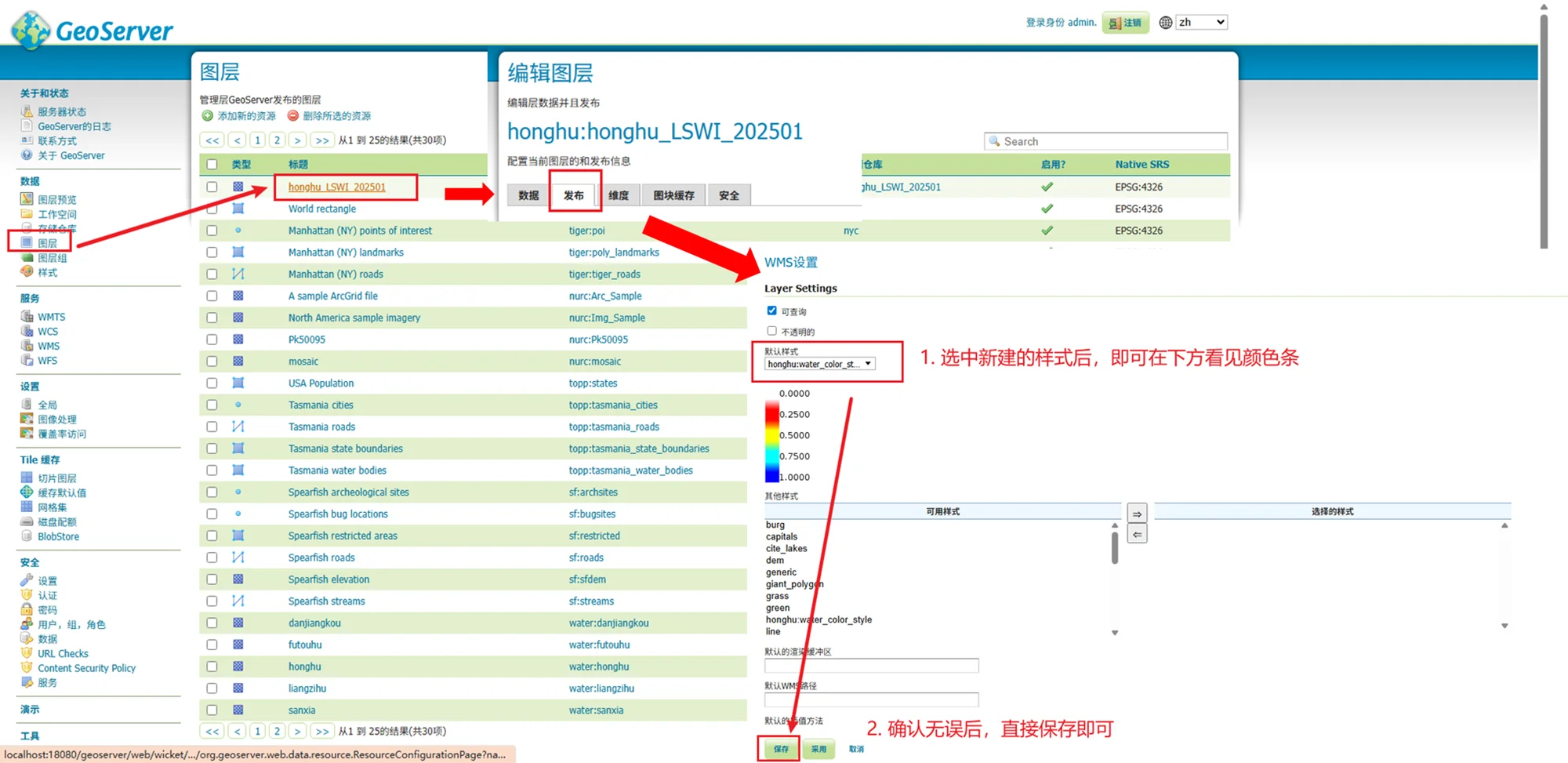The height and width of the screenshot is (763, 1568).
Task: Toggle the opaque checkbox in Layer Settings
Action: [772, 331]
